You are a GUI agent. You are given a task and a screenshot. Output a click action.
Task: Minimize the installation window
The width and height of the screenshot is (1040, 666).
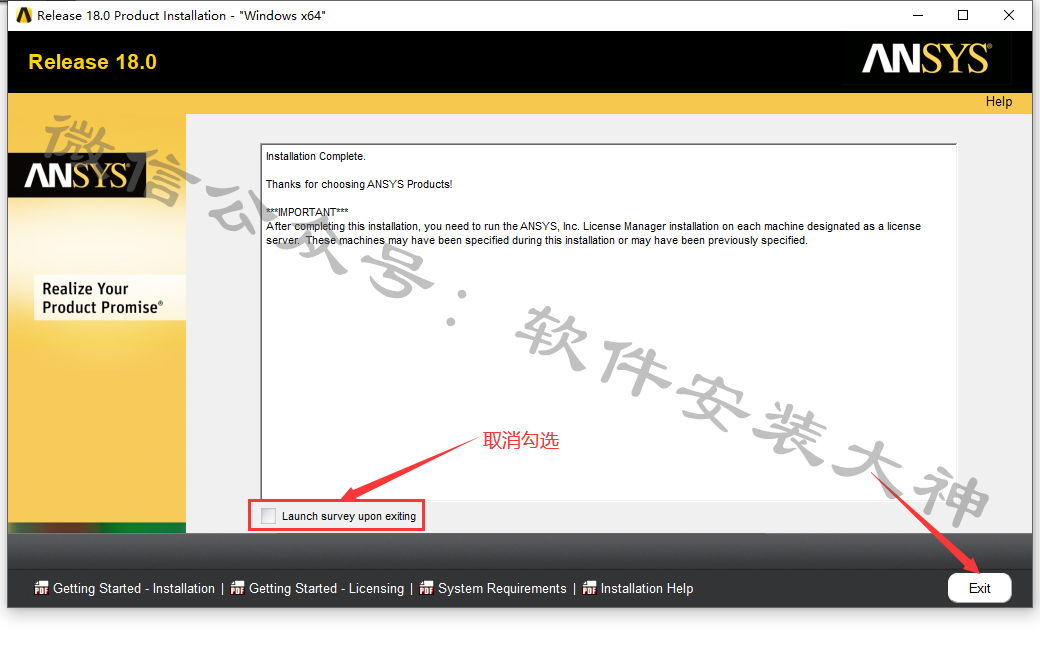tap(918, 15)
